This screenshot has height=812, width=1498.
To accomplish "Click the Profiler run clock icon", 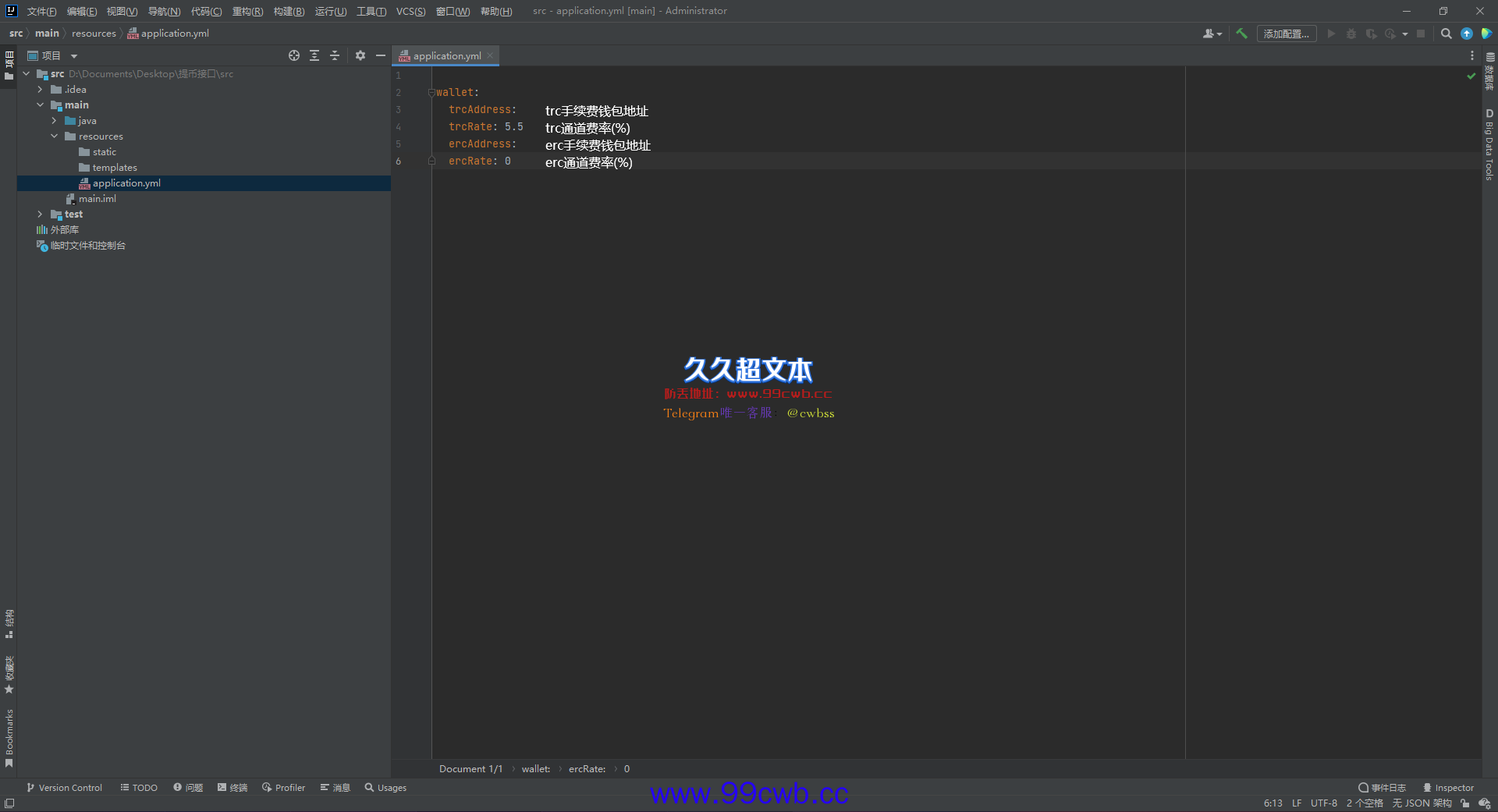I will coord(1390,34).
